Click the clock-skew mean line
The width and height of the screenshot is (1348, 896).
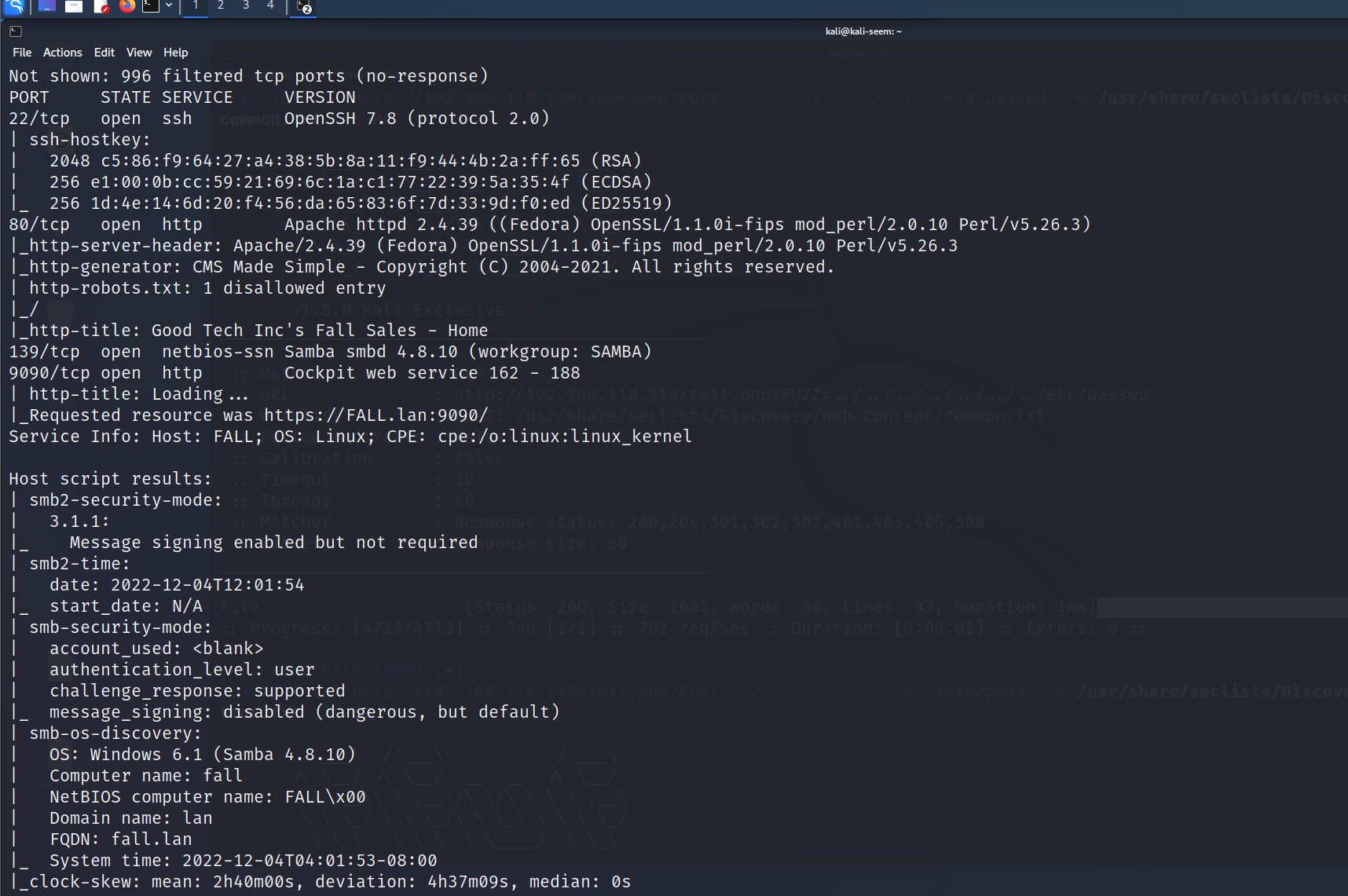coord(321,882)
